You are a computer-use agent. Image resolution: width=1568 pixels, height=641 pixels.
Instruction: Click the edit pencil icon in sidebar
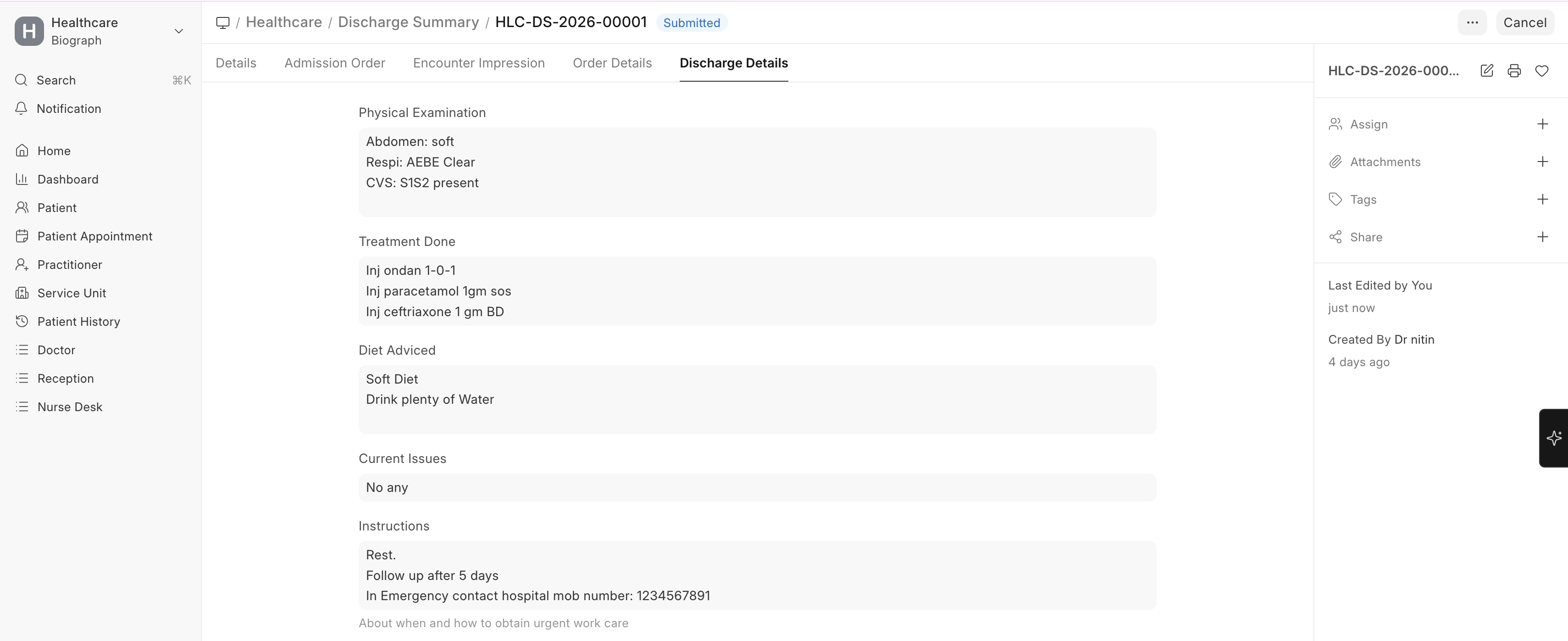pos(1486,71)
